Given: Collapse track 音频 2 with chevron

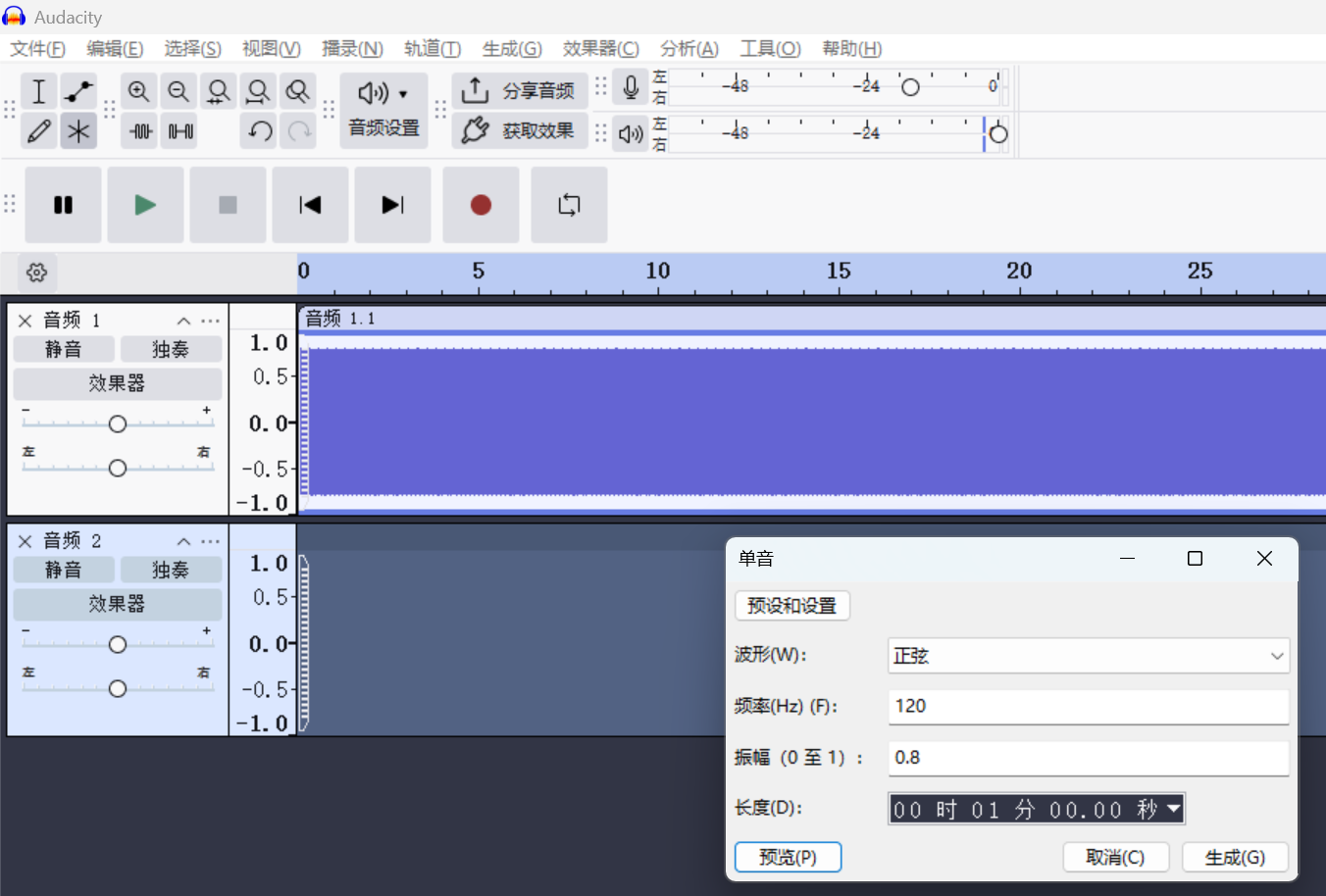Looking at the screenshot, I should 183,541.
